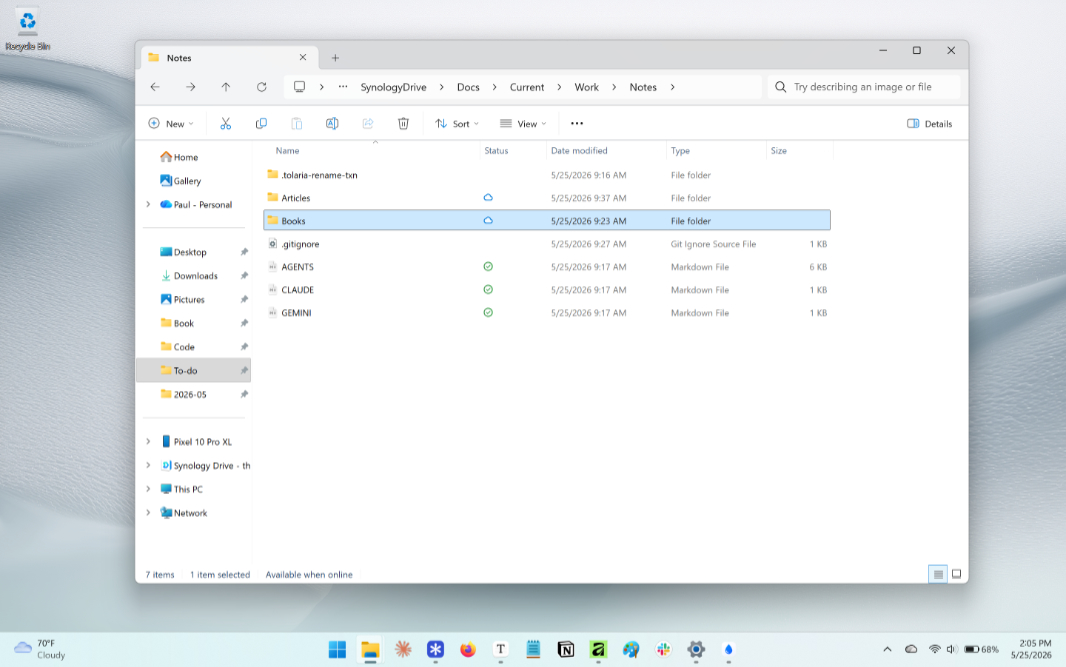Refresh the folder view
This screenshot has width=1066, height=667.
(x=262, y=87)
